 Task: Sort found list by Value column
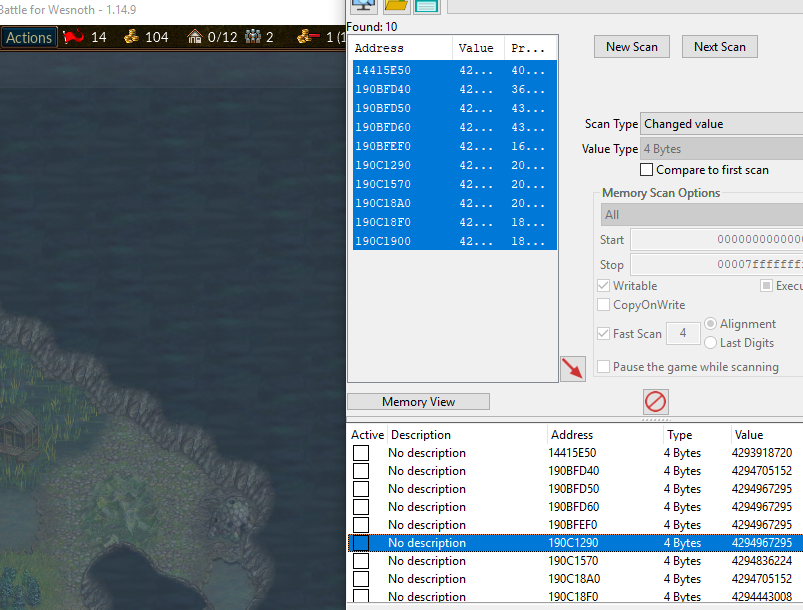point(478,48)
